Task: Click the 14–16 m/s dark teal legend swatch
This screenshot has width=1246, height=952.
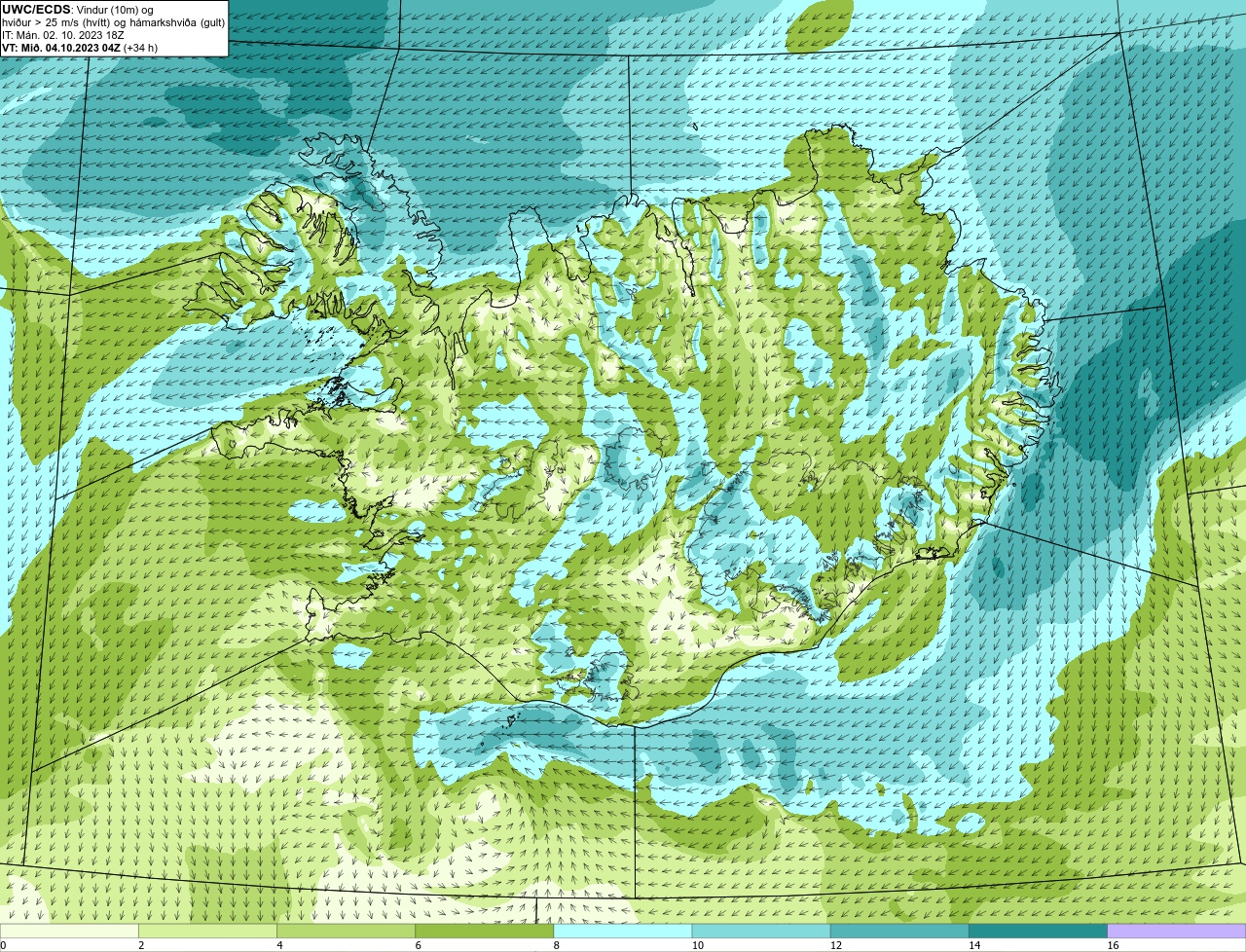Action: click(1039, 932)
